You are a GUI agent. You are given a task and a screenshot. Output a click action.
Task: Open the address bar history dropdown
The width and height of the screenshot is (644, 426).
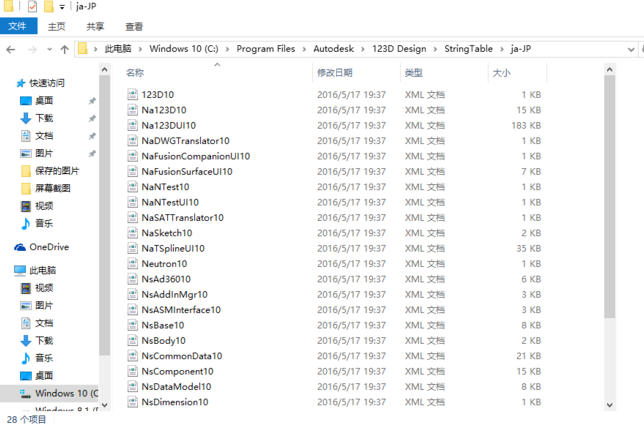[x=631, y=50]
